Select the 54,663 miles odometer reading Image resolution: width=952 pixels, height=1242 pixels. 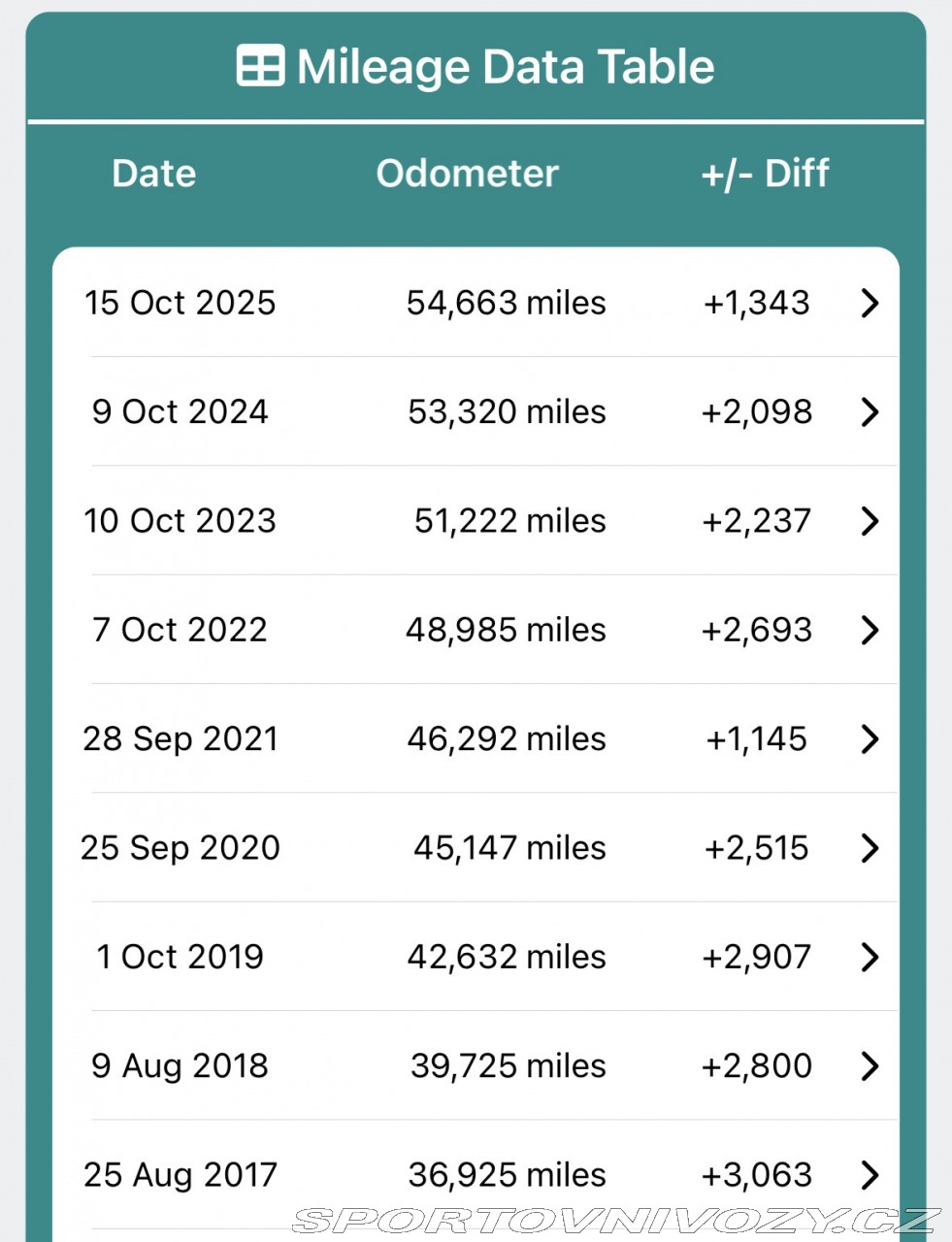pos(506,303)
